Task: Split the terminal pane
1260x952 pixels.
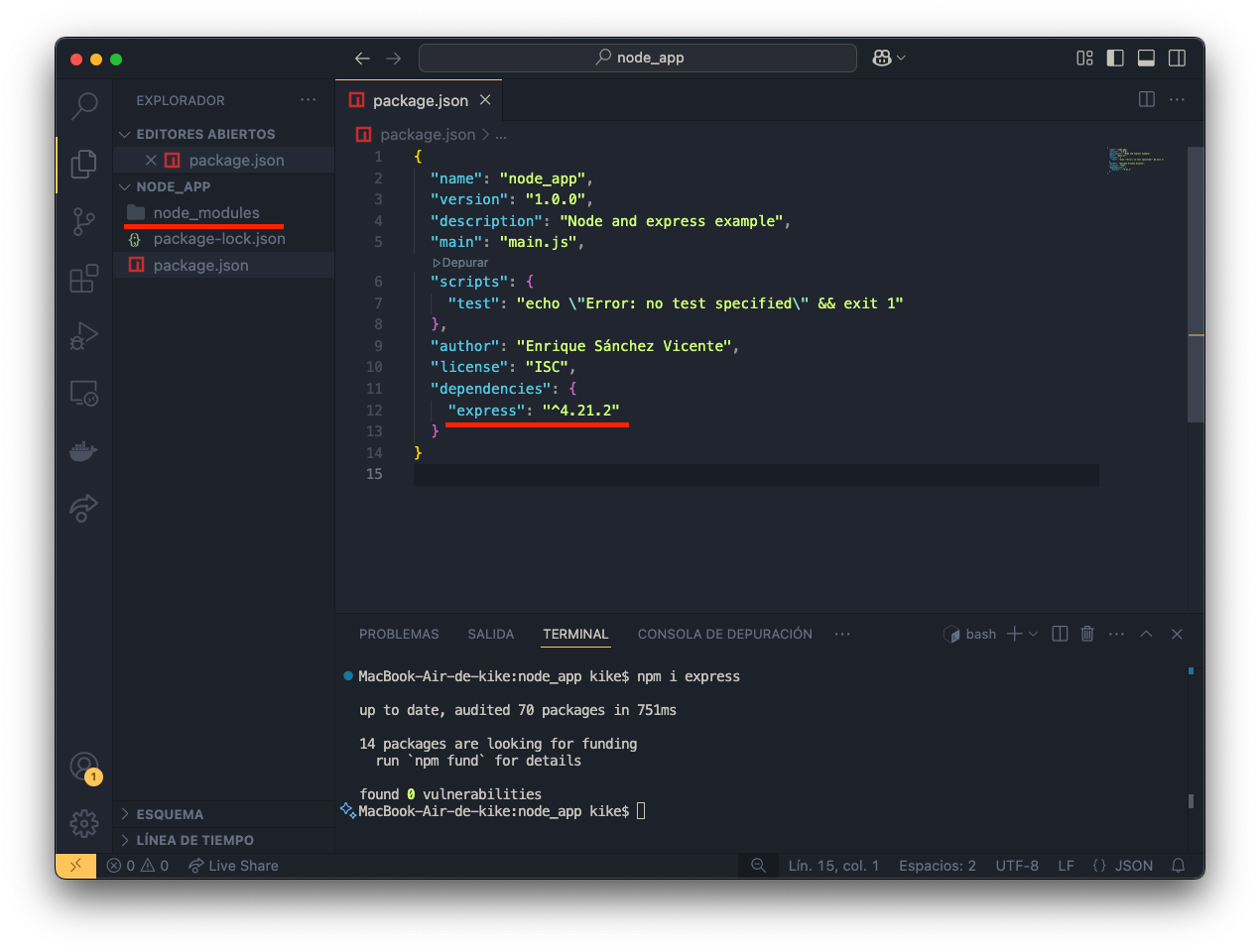Action: pyautogui.click(x=1060, y=634)
